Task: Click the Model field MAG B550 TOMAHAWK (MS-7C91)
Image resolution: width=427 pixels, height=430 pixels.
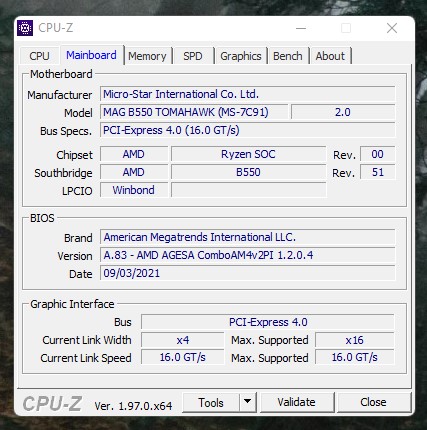Action: click(194, 112)
